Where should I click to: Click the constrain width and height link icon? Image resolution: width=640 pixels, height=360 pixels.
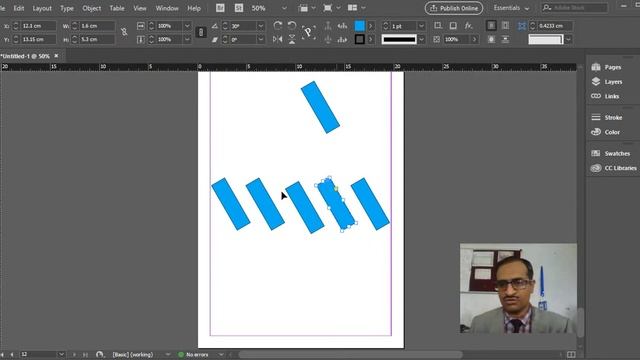(x=124, y=32)
